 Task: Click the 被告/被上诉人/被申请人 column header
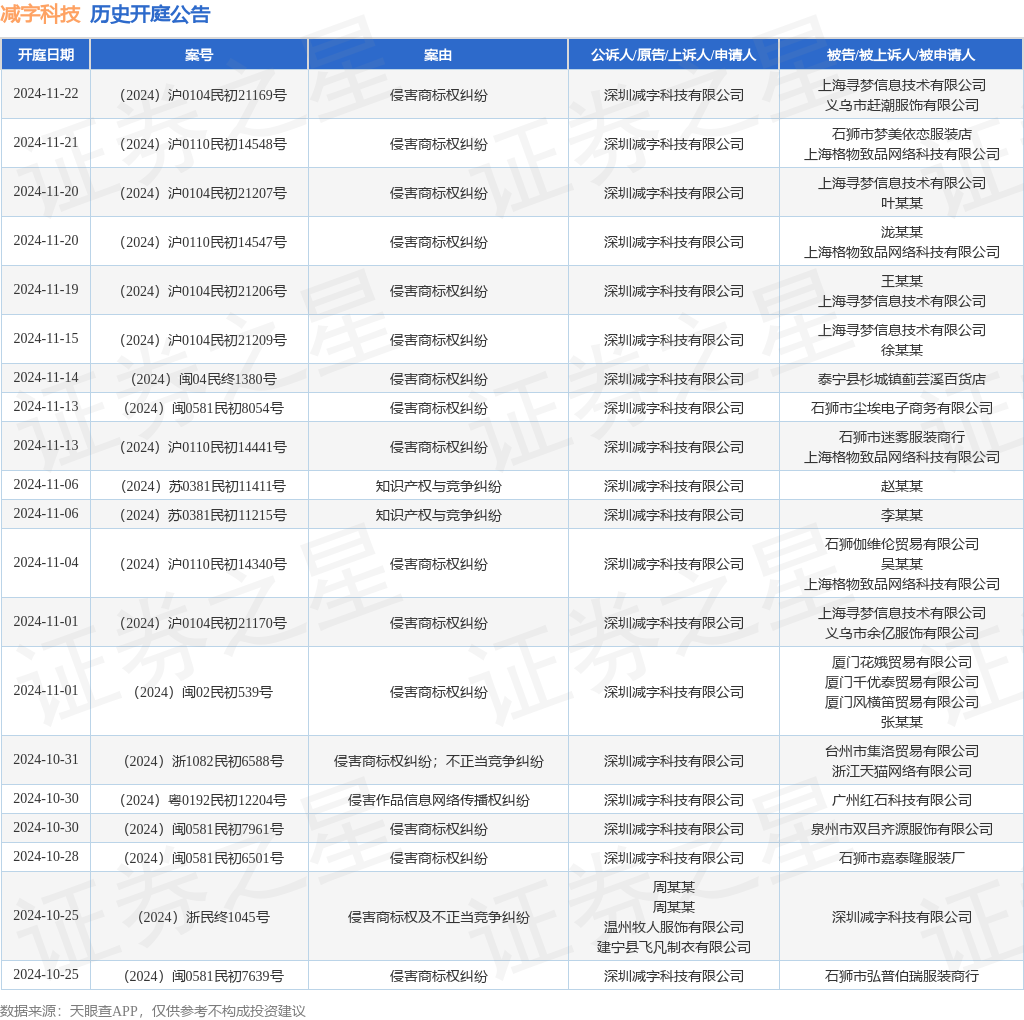901,55
